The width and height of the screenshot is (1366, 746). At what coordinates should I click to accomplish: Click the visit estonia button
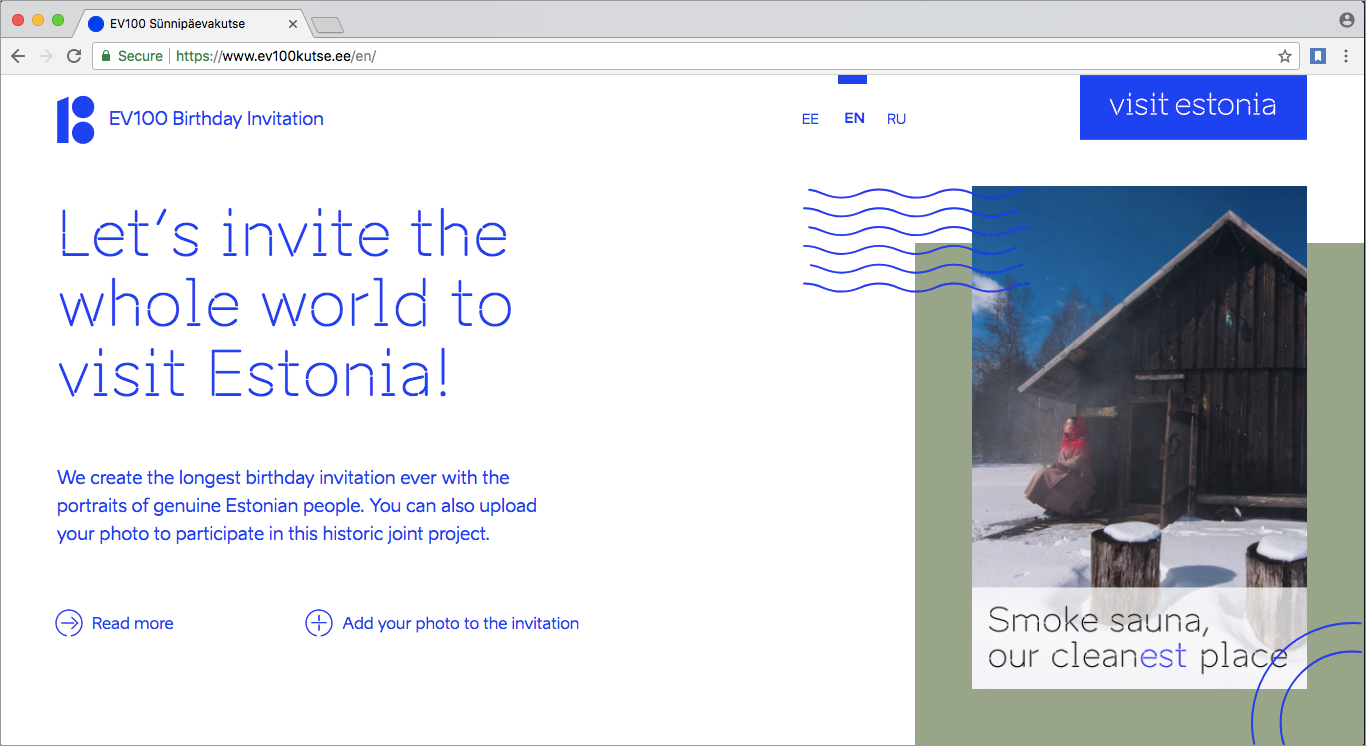pyautogui.click(x=1193, y=107)
